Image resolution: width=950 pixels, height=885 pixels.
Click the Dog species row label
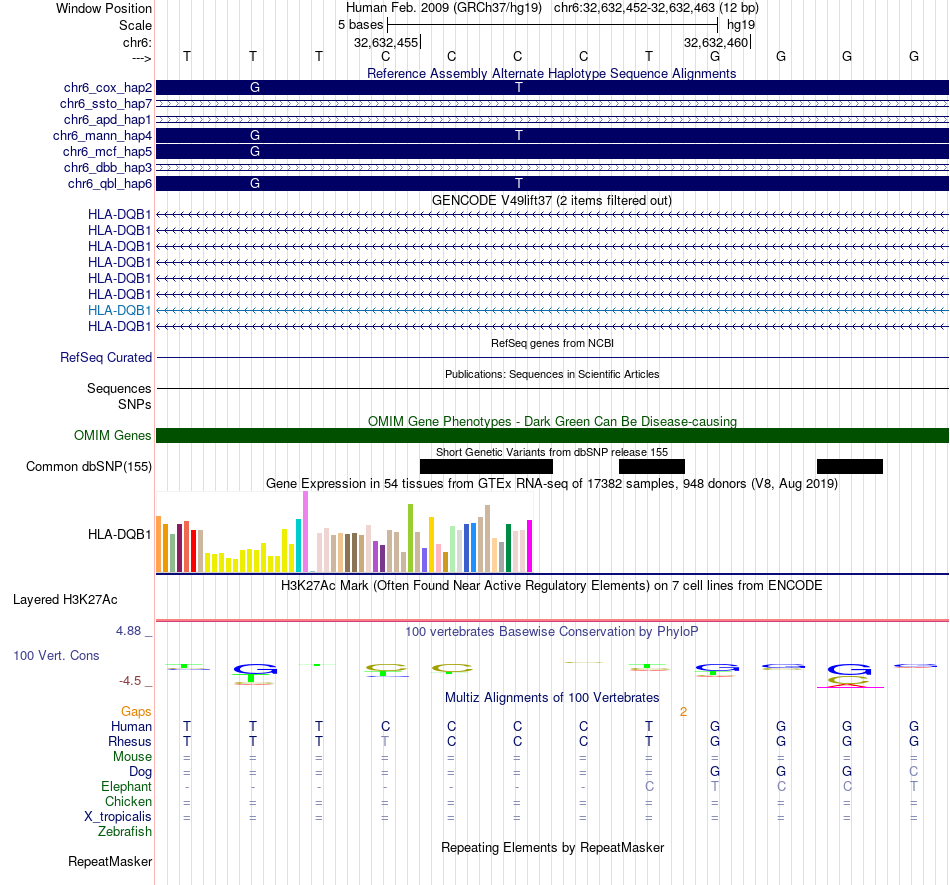(x=141, y=772)
